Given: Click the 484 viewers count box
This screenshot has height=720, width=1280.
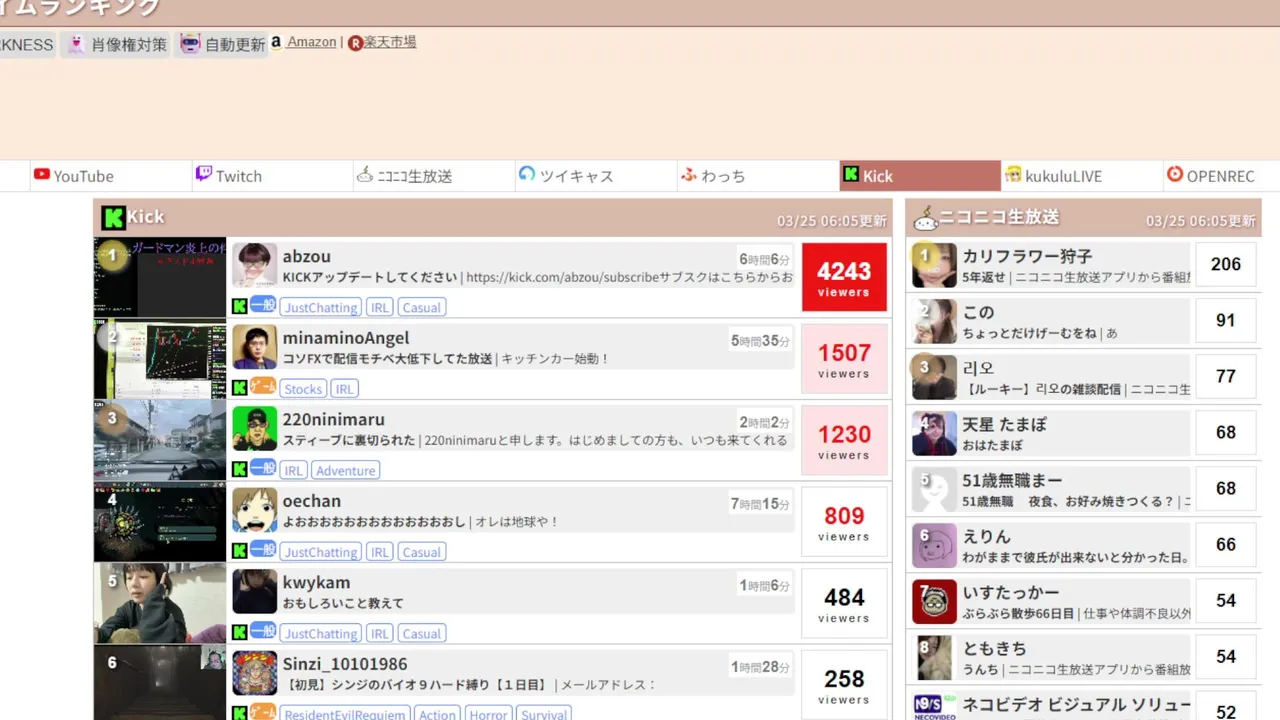Looking at the screenshot, I should [x=844, y=604].
